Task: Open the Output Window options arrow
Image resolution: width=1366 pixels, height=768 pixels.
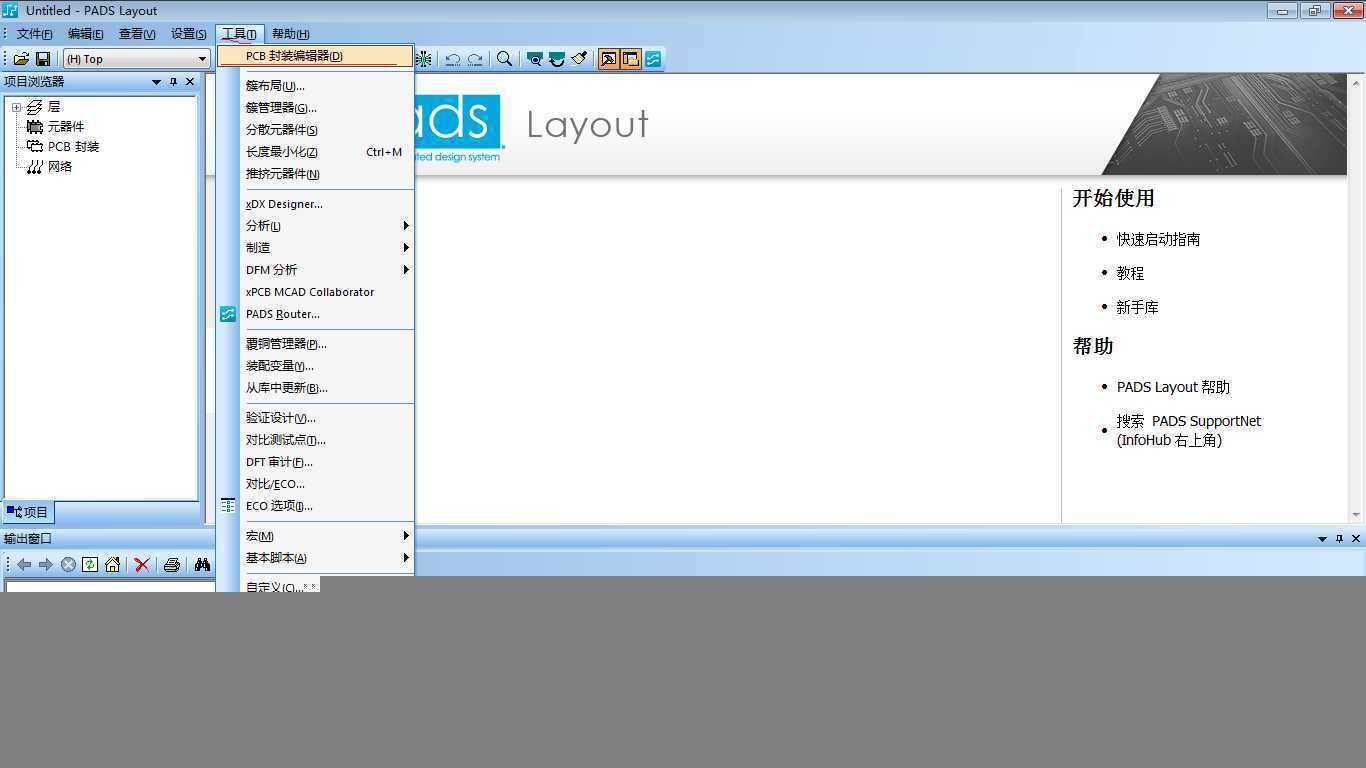Action: coord(1322,539)
